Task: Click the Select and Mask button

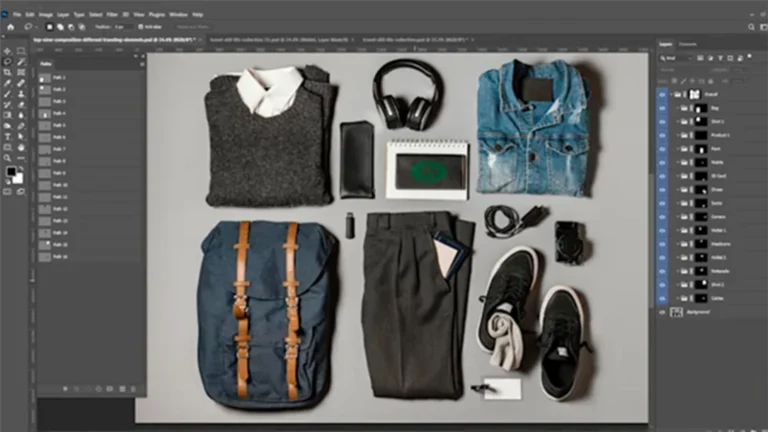Action: 192,27
